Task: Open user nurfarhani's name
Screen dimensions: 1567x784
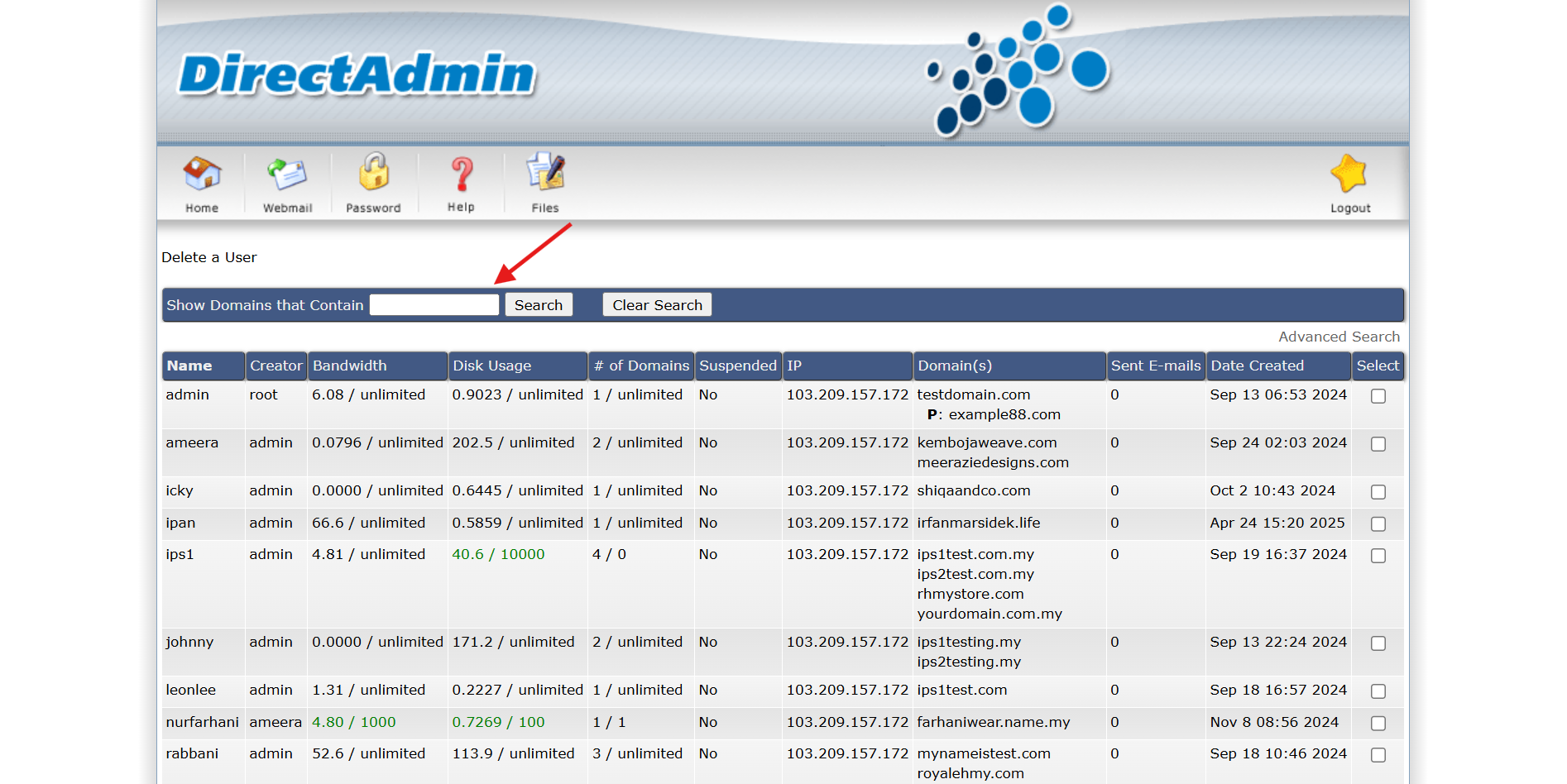Action: [x=202, y=722]
